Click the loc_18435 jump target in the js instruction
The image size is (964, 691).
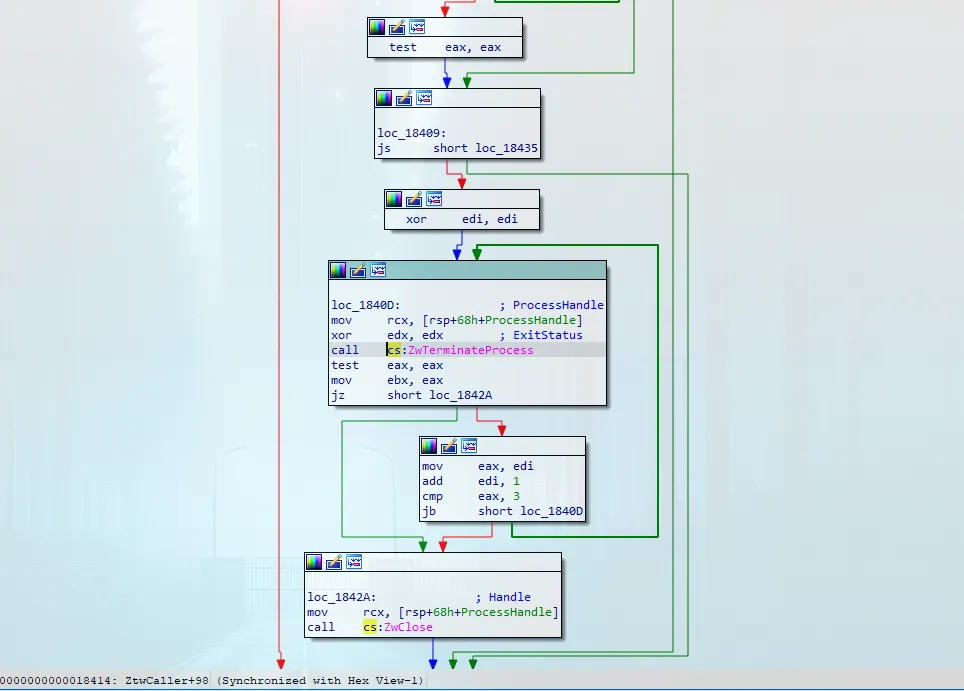click(x=506, y=148)
